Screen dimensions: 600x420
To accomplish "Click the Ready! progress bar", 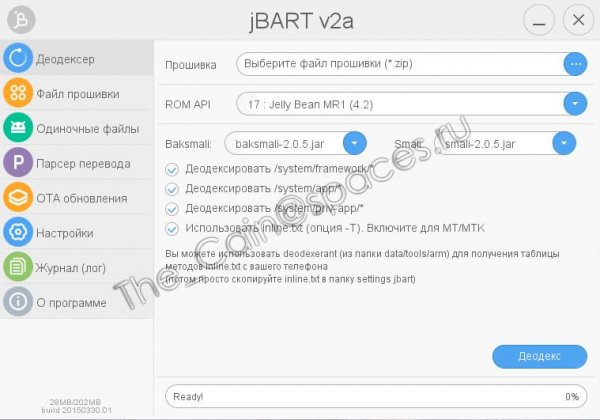I will point(376,396).
